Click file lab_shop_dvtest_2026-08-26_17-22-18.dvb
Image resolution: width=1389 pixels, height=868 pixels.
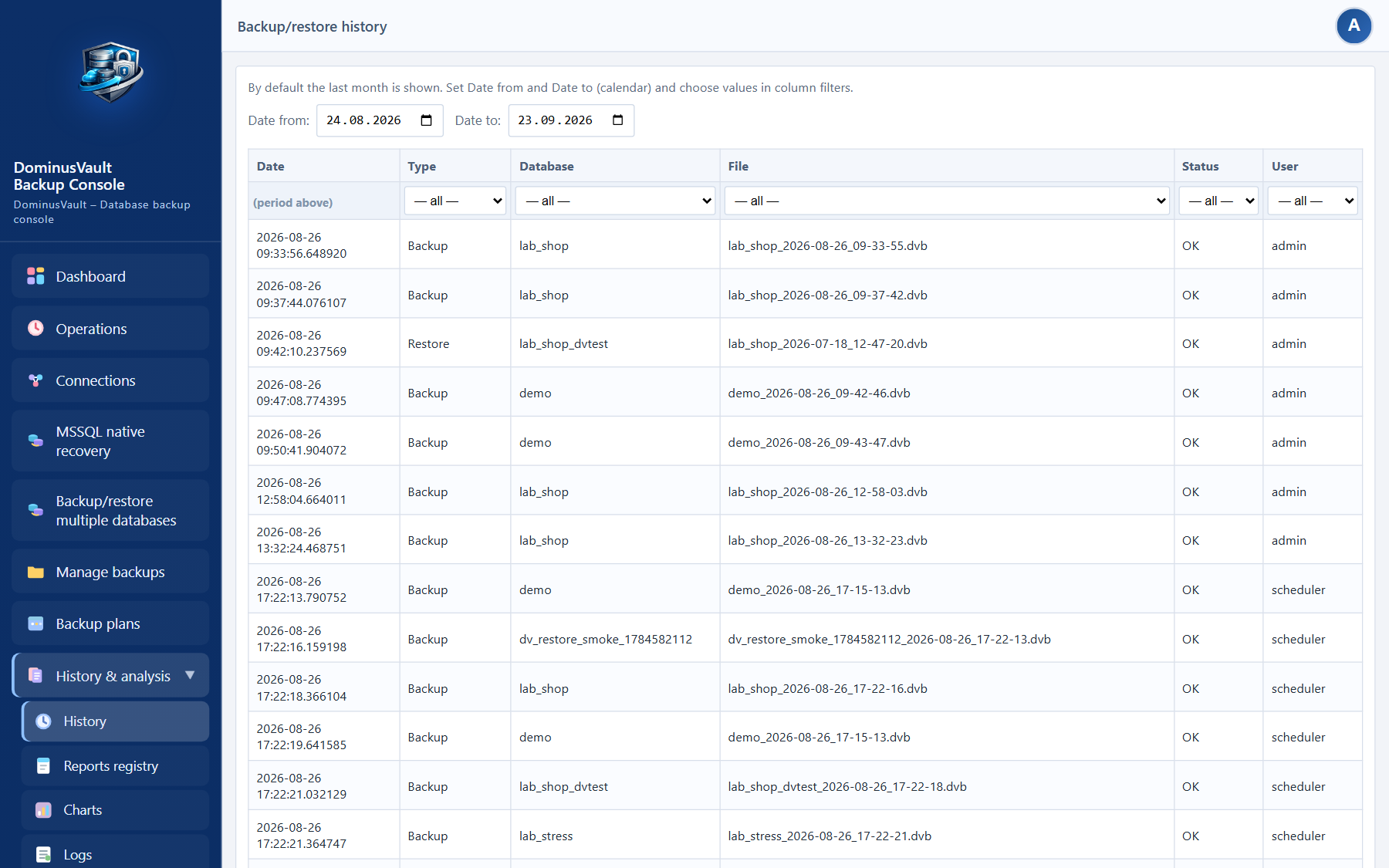(847, 786)
